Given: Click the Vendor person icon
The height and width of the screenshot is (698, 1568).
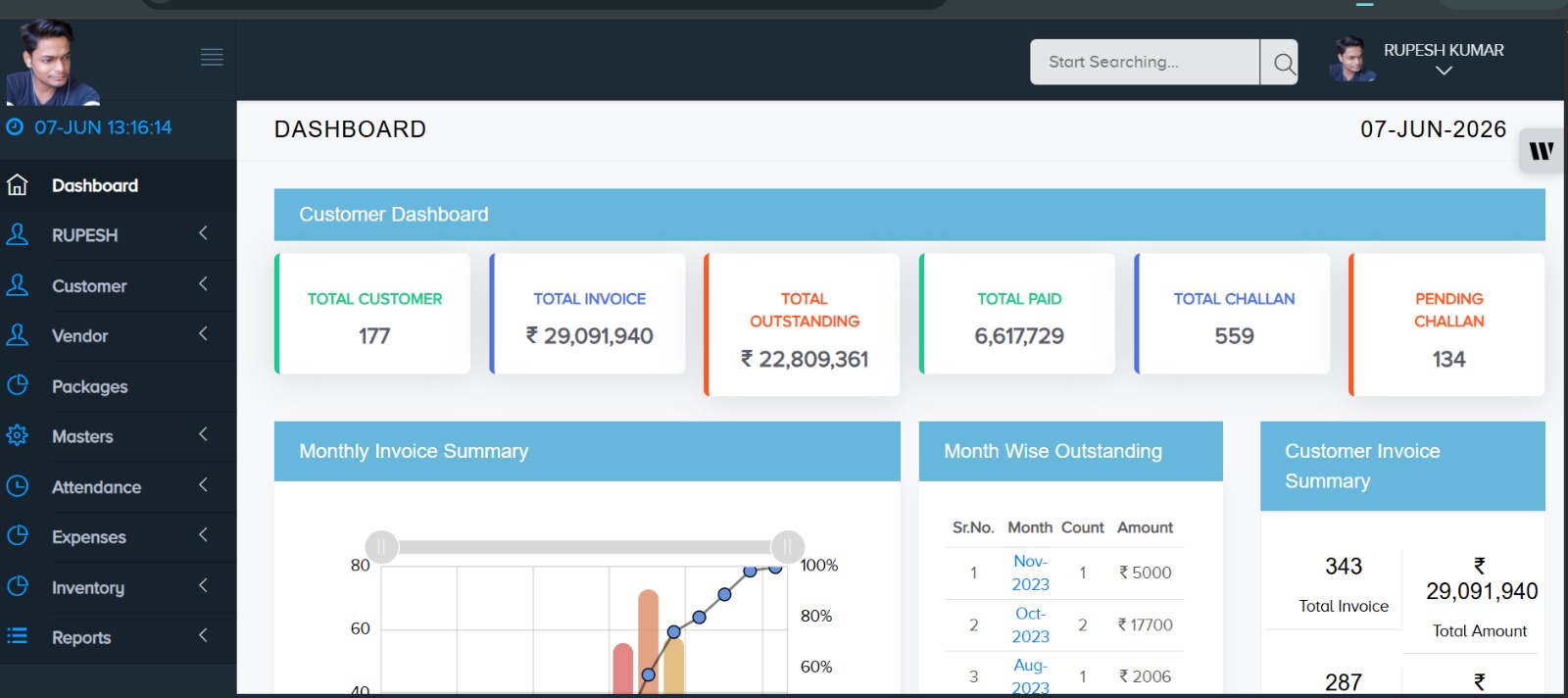Looking at the screenshot, I should pos(18,335).
